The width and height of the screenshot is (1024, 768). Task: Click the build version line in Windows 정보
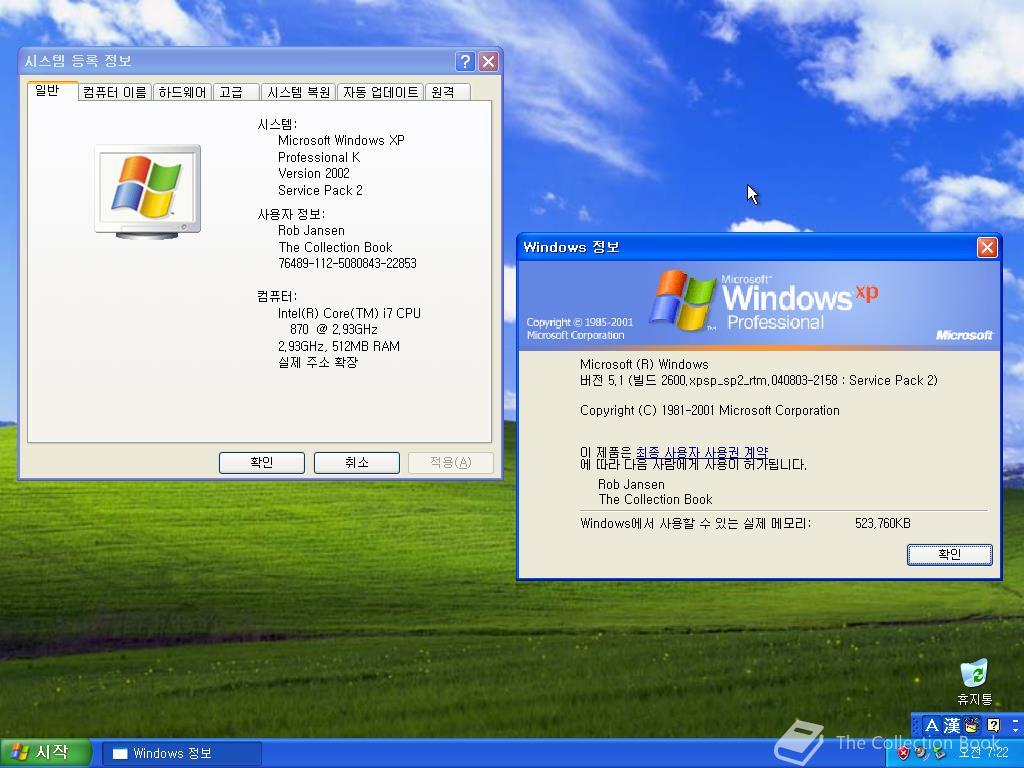tap(758, 380)
